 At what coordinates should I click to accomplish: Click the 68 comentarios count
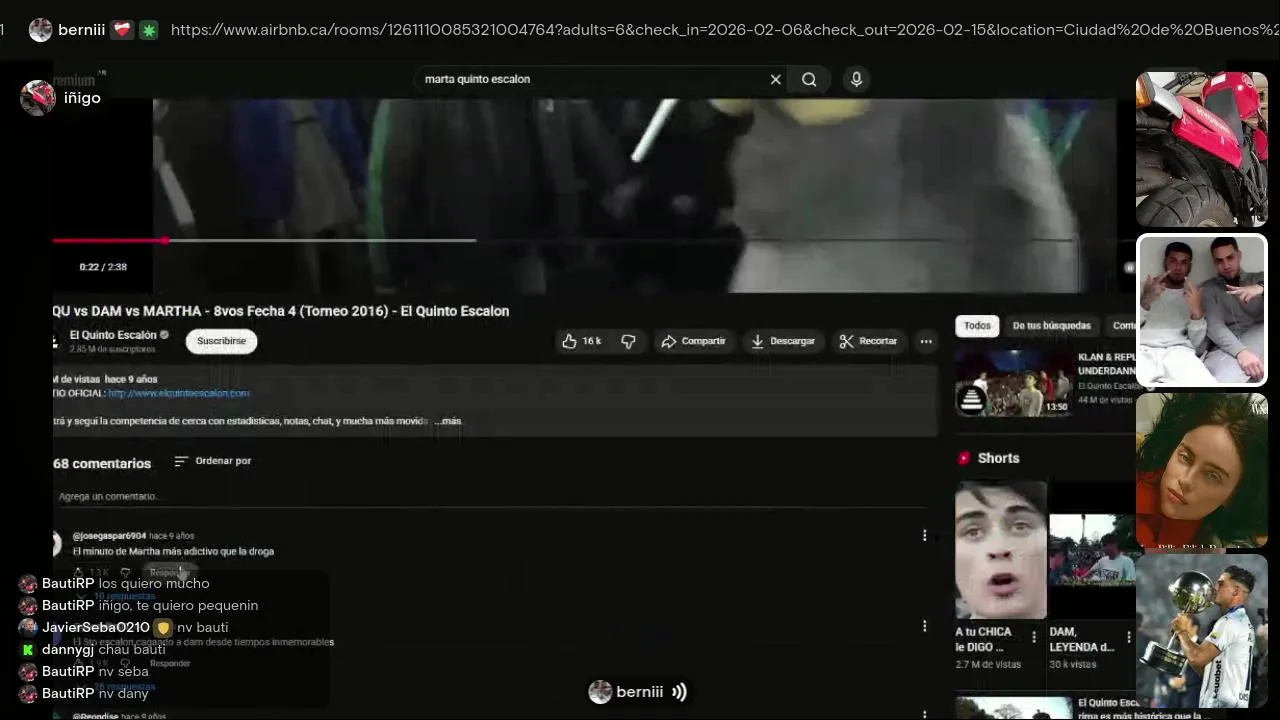click(102, 464)
